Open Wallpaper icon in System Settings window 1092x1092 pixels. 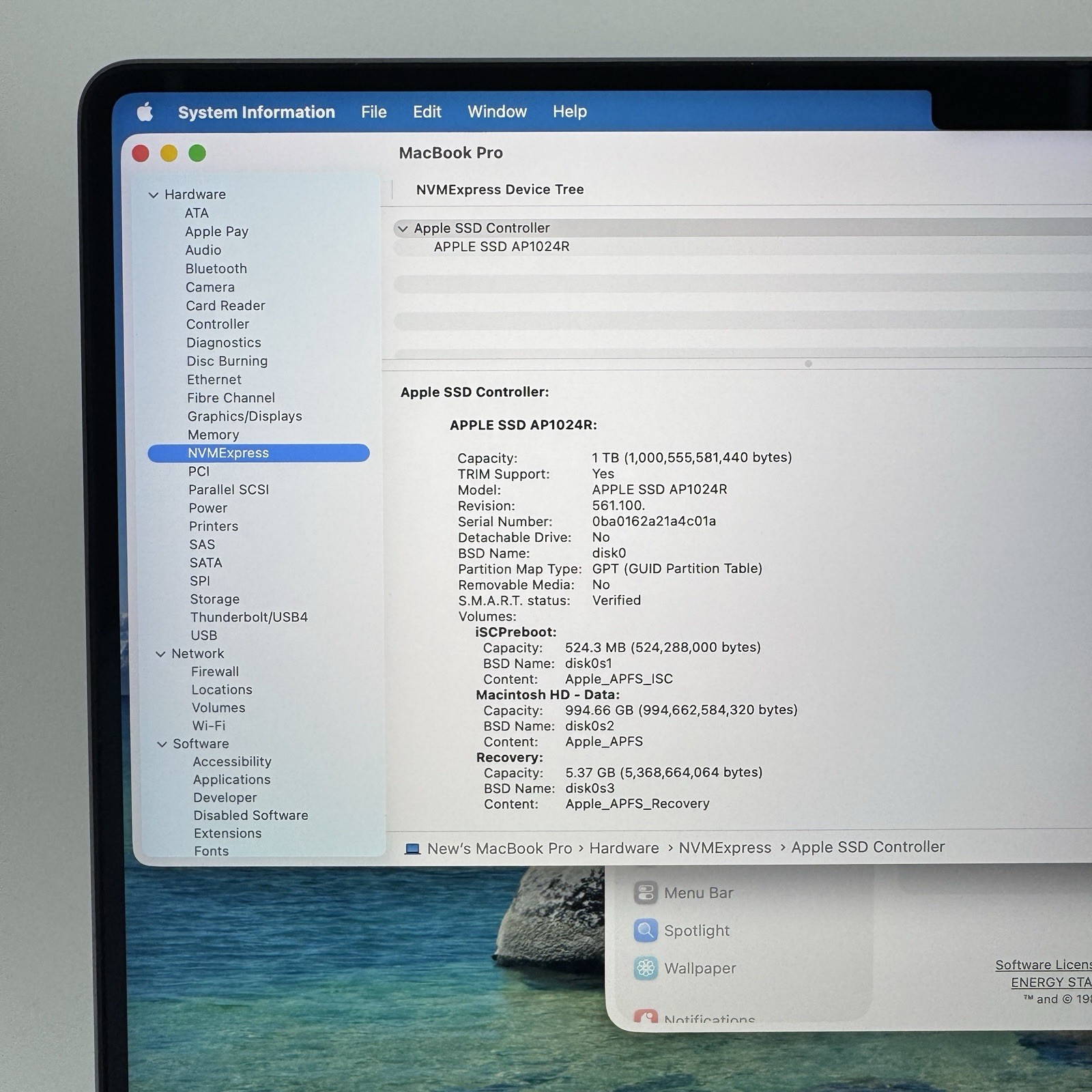(x=646, y=968)
